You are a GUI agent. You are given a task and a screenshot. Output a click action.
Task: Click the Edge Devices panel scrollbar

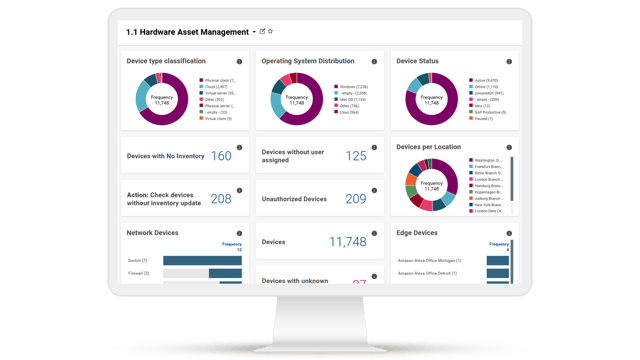(512, 261)
